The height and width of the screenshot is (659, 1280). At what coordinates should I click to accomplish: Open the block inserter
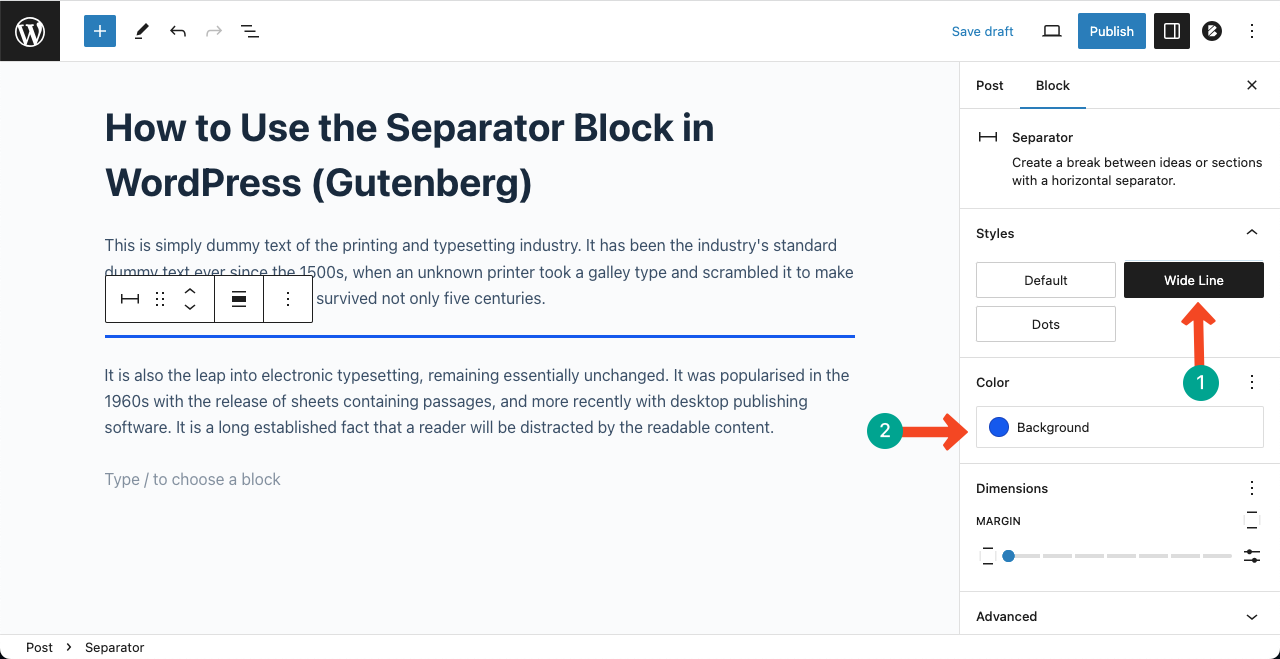click(99, 31)
